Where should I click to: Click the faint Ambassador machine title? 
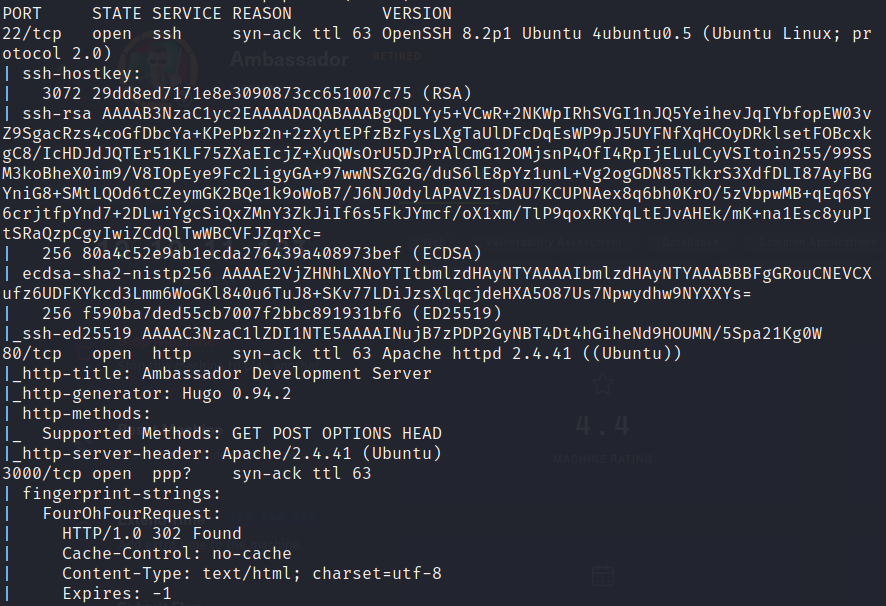289,59
